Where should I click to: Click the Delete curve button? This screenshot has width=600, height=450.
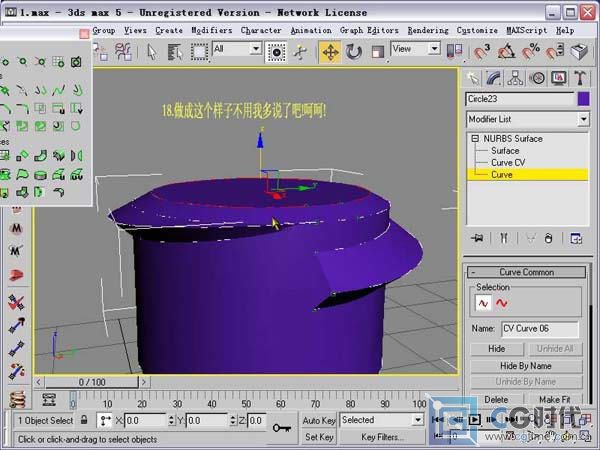(x=496, y=399)
